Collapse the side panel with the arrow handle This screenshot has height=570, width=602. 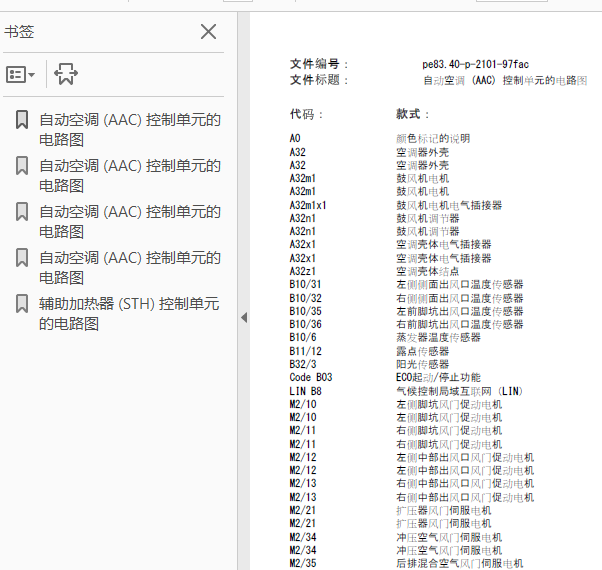244,317
